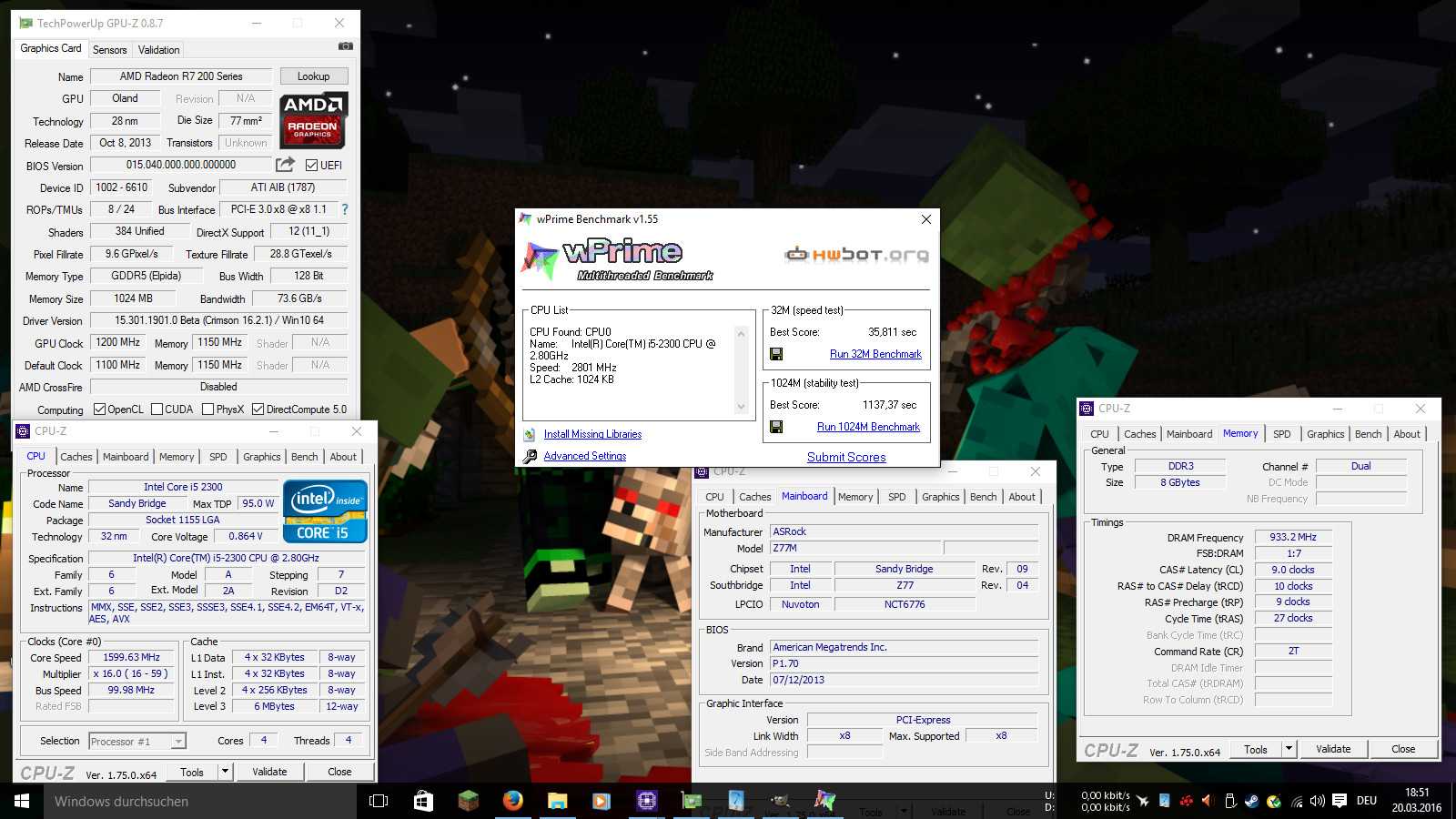Open the Graphics tab in CPU-Z CPU window
The height and width of the screenshot is (819, 1456).
(261, 457)
